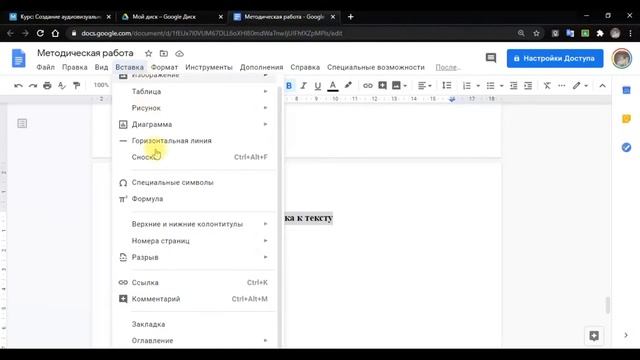This screenshot has width=640, height=360.
Task: Reload the browser page
Action: coord(40,33)
